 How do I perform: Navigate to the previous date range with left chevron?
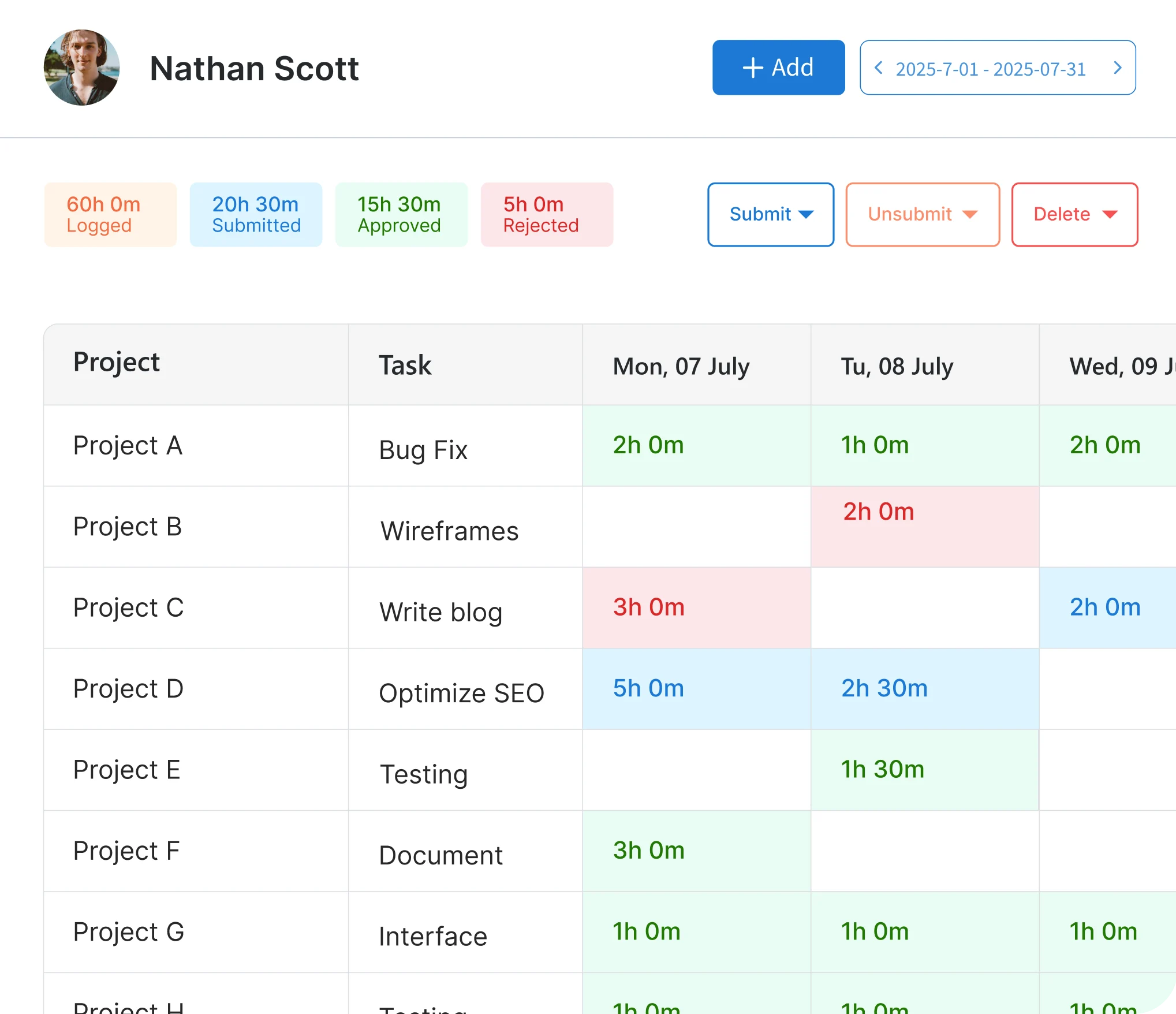(879, 68)
